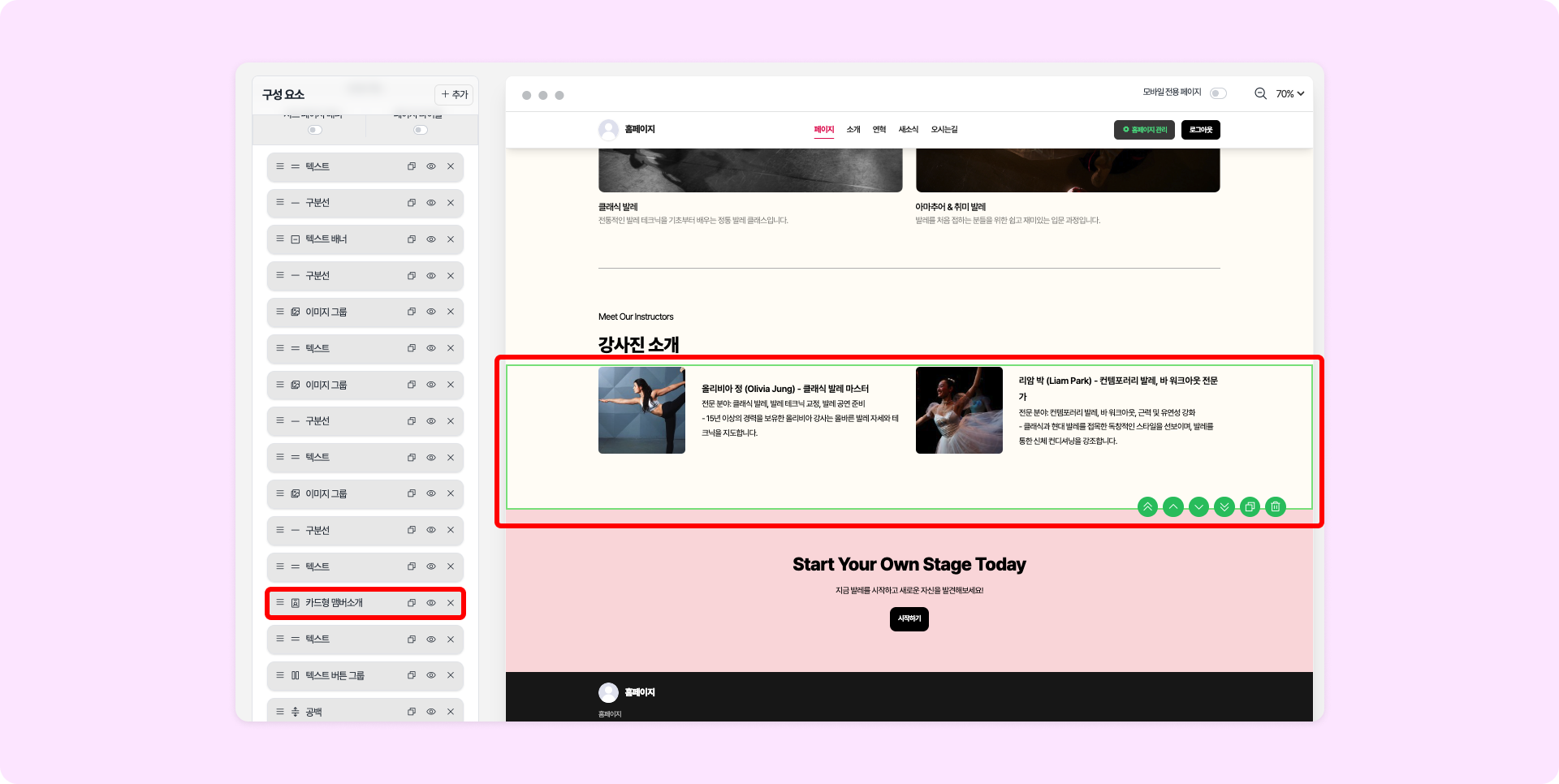Toggle visibility of 텍스트 버튼 그룹 element
This screenshot has width=1559, height=784.
tap(431, 675)
